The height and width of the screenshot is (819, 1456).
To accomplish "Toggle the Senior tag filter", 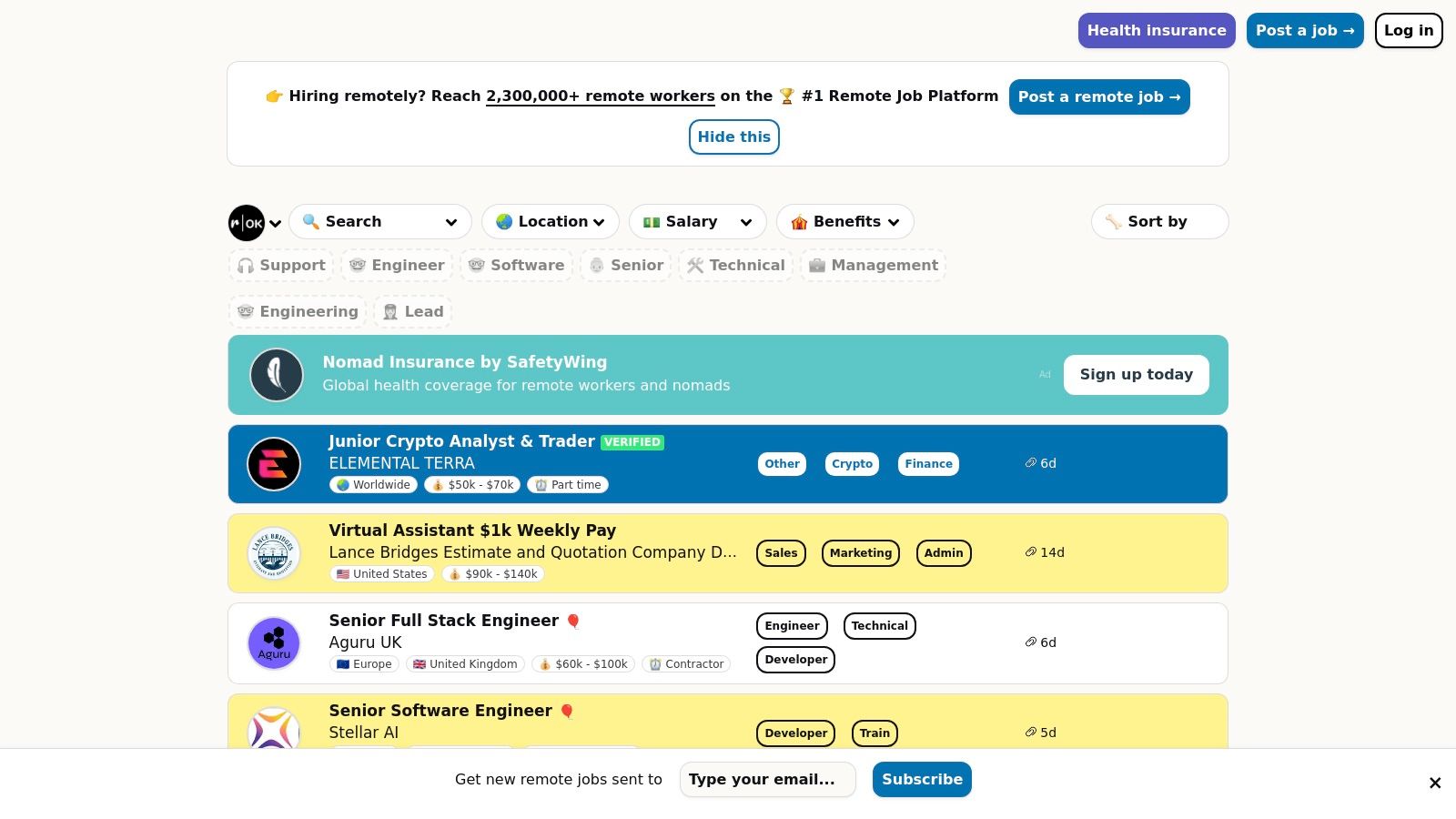I will (626, 266).
